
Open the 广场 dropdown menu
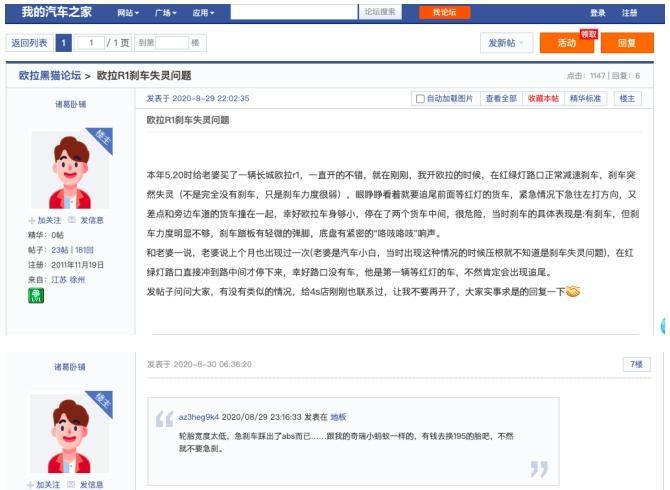165,13
